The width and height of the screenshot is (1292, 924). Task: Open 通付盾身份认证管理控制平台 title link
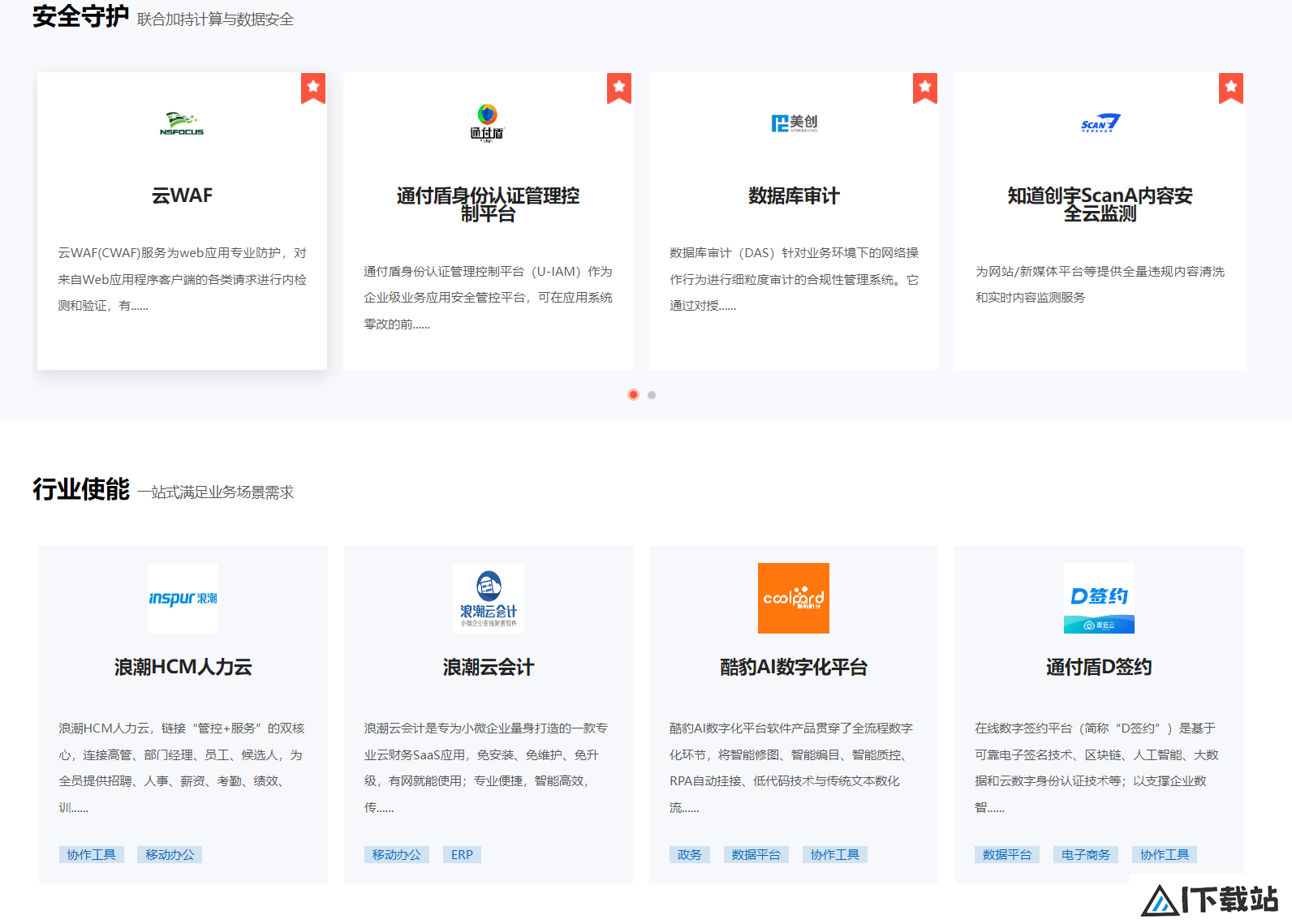pyautogui.click(x=488, y=204)
